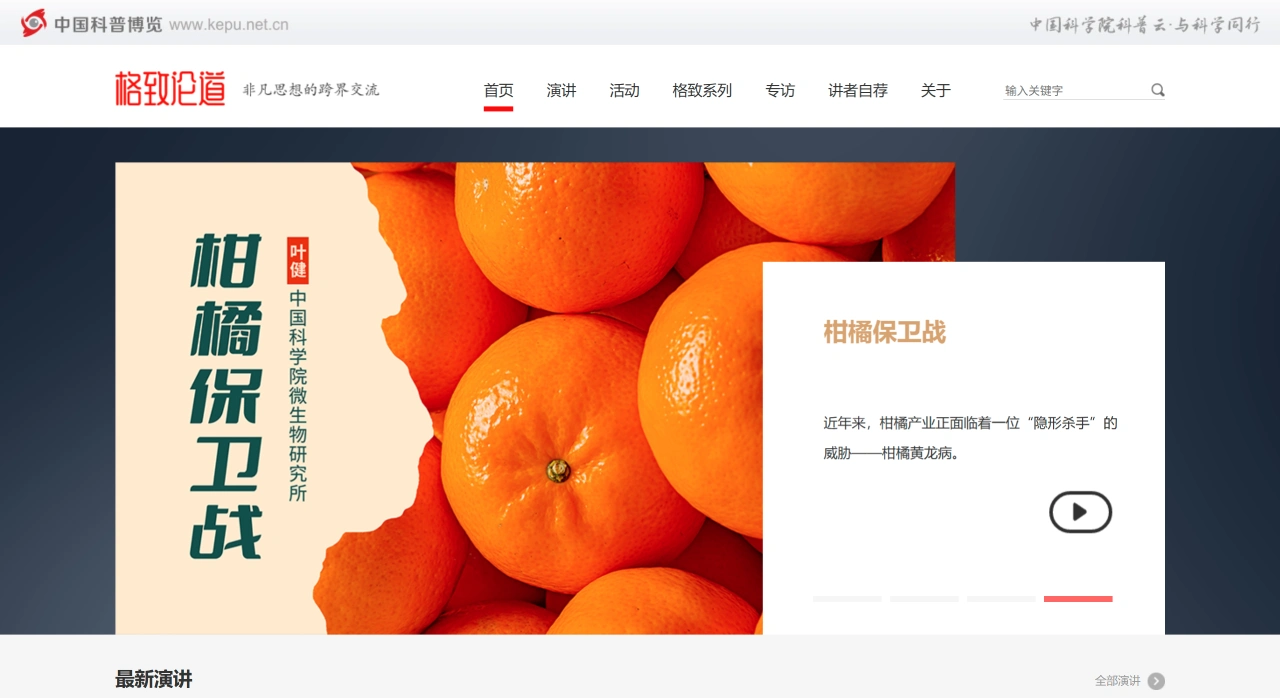Viewport: 1280px width, 698px height.
Task: Play the 柑橘保卫战 video
Action: pos(1080,512)
